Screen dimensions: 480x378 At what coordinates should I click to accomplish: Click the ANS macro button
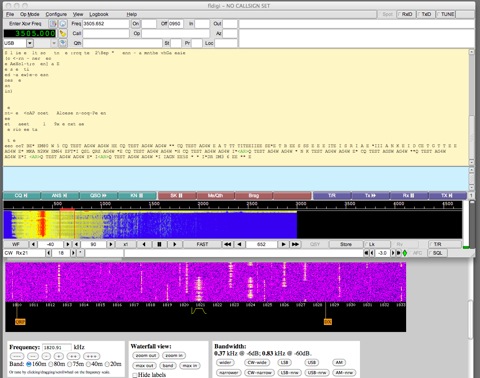pos(60,195)
